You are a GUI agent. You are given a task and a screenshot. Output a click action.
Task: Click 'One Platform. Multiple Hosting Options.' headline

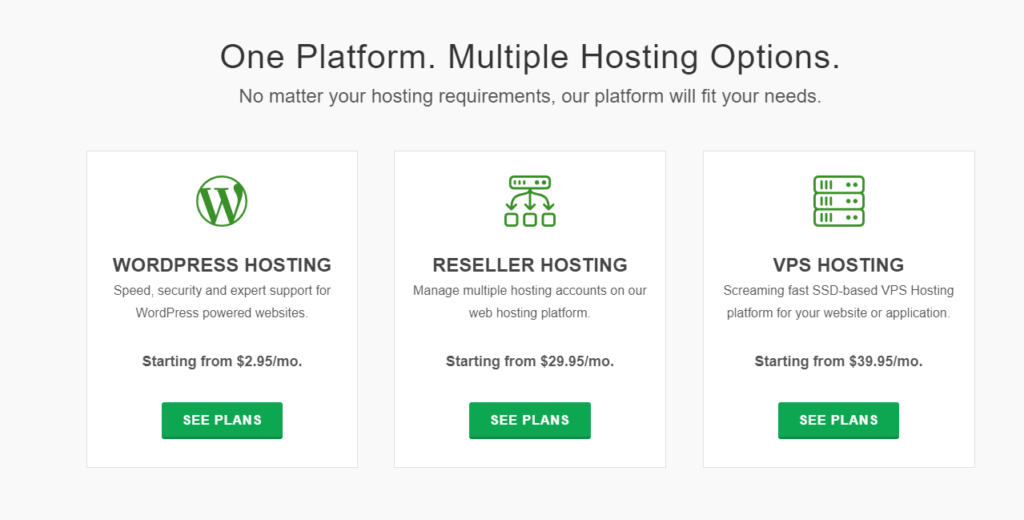pyautogui.click(x=530, y=57)
